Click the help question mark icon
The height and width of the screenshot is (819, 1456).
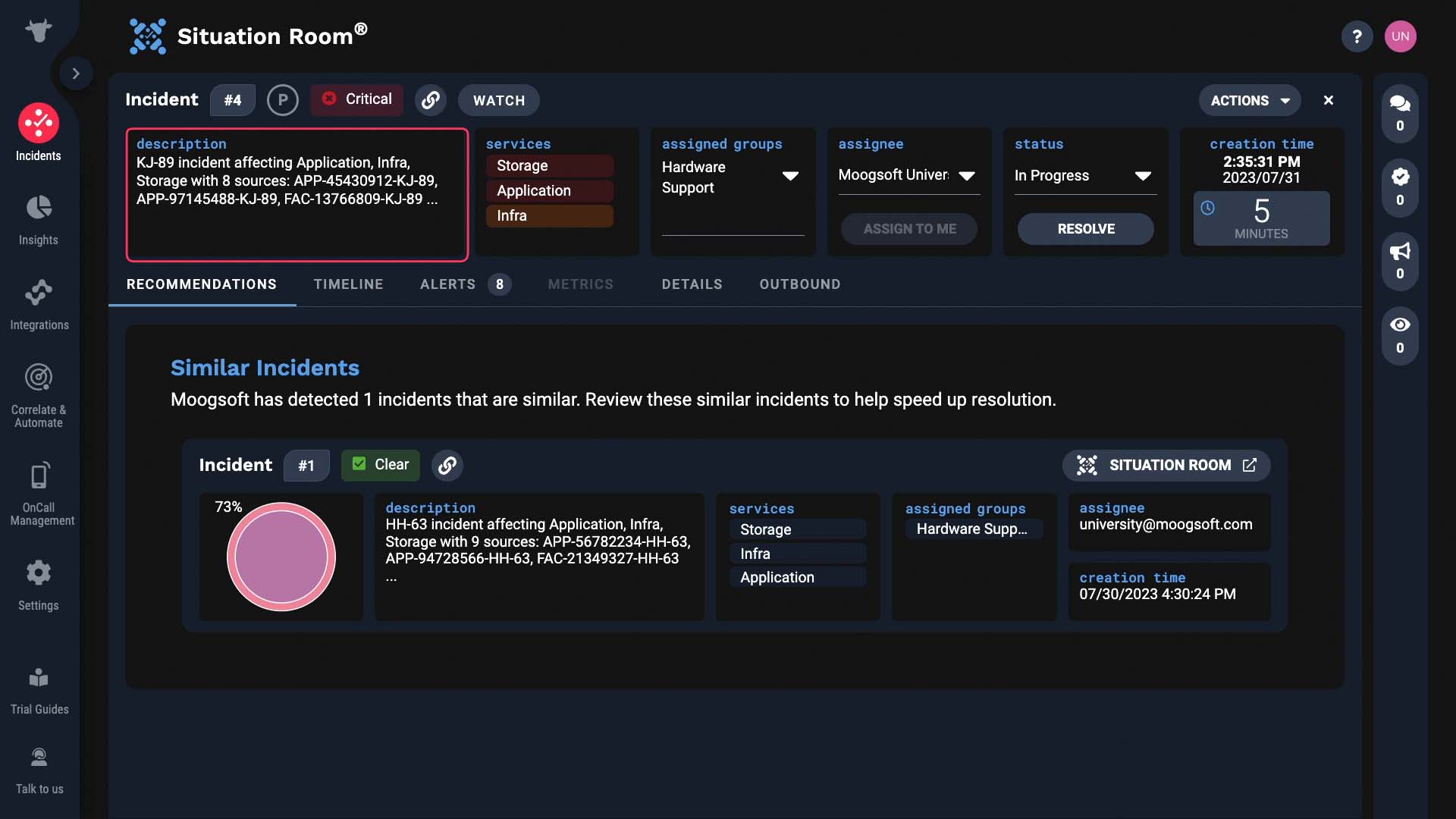[1357, 36]
